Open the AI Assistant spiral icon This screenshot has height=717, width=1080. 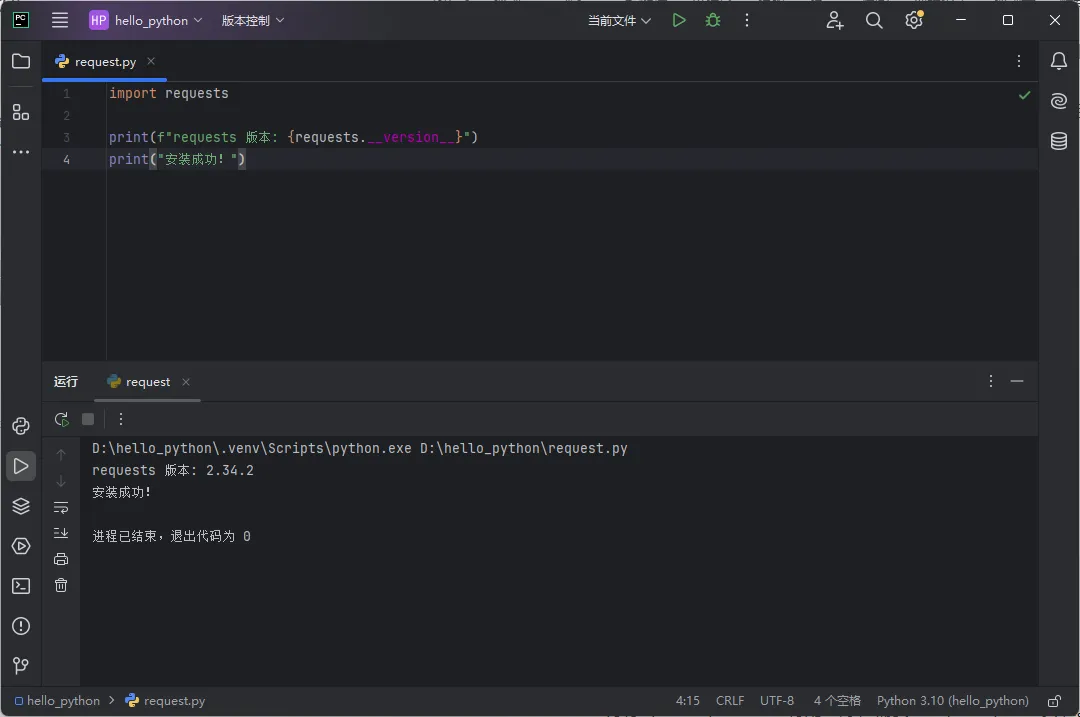tap(1059, 101)
